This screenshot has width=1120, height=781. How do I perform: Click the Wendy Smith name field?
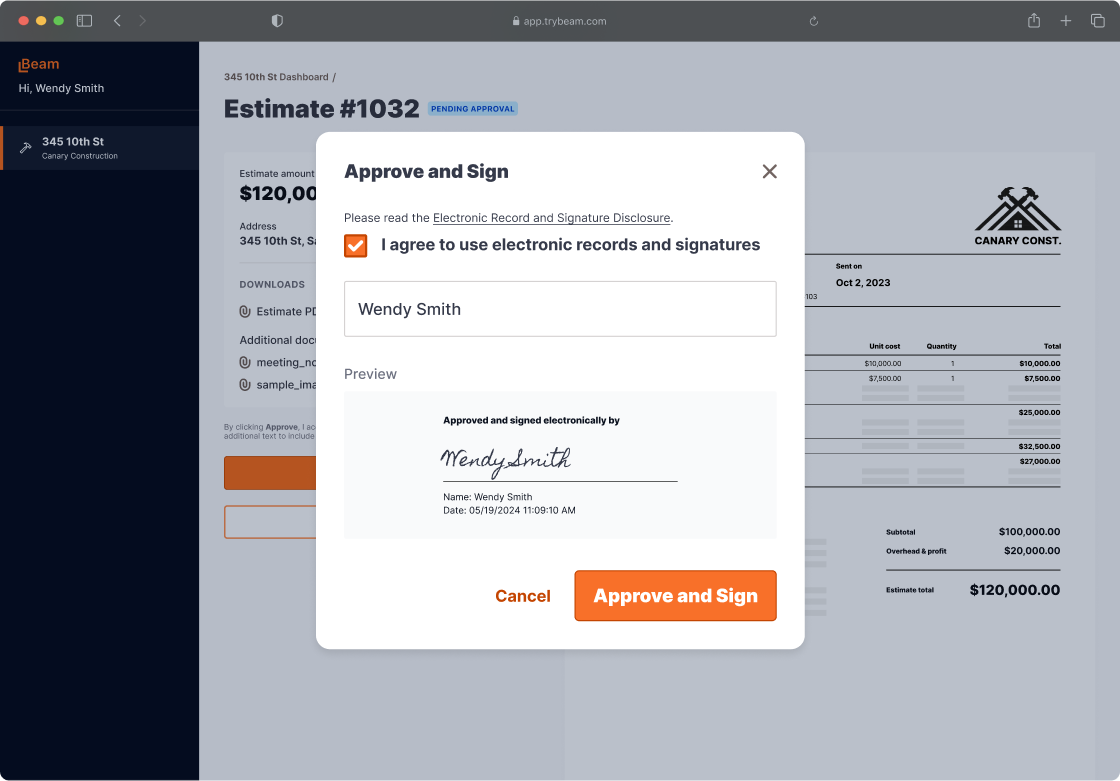click(560, 309)
